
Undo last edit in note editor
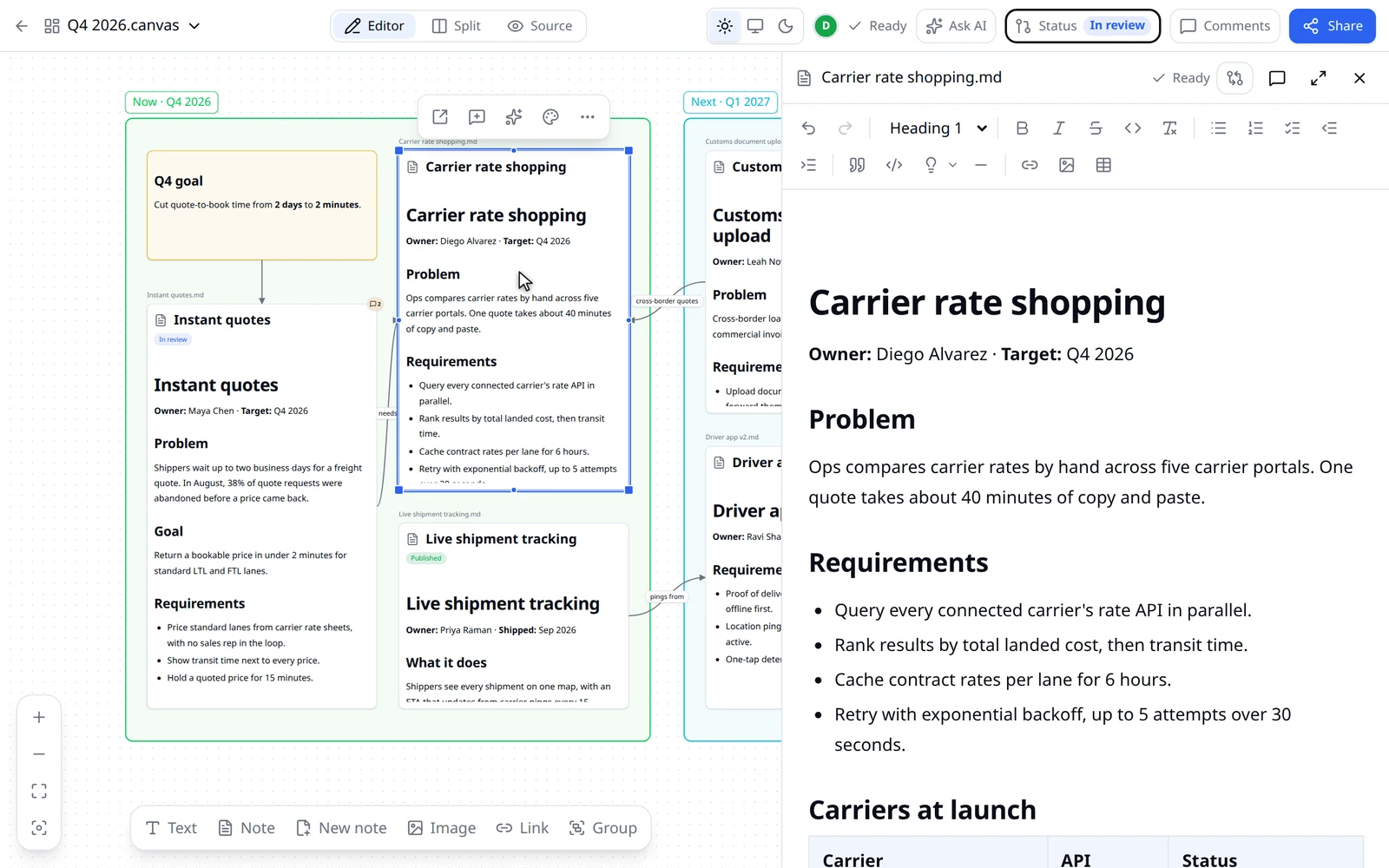[808, 128]
